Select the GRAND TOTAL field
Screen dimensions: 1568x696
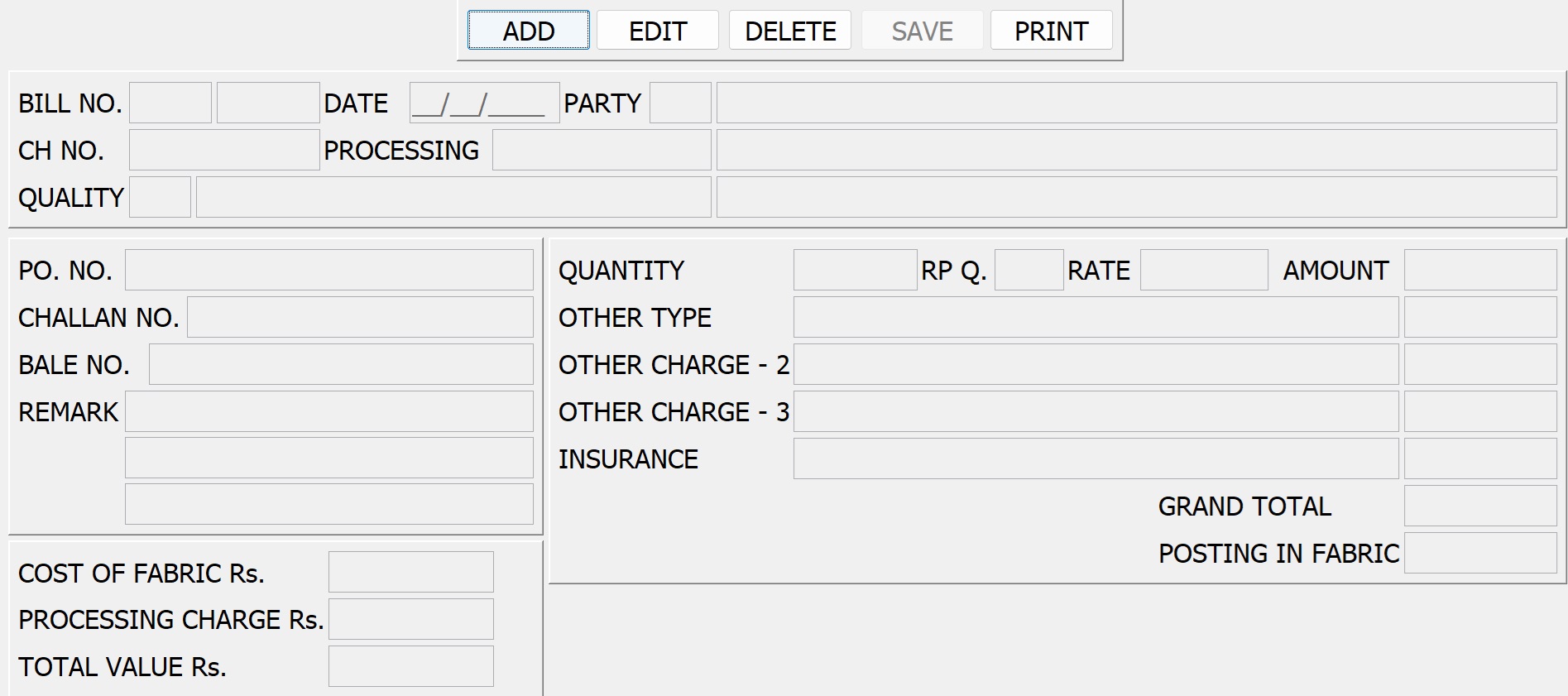(1479, 506)
